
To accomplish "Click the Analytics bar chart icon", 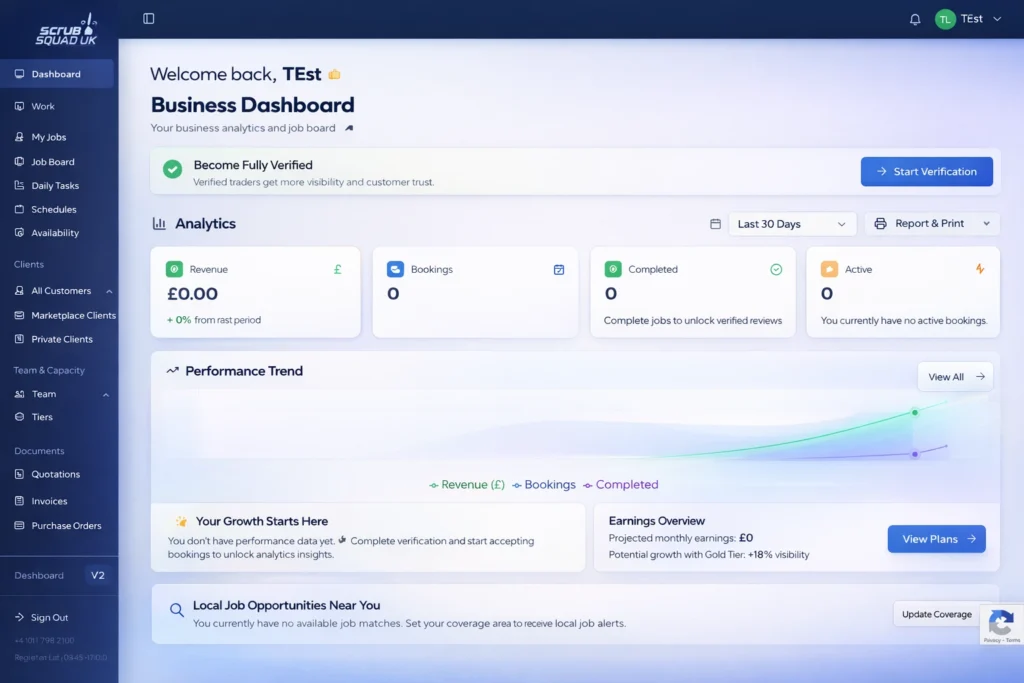I will (159, 223).
